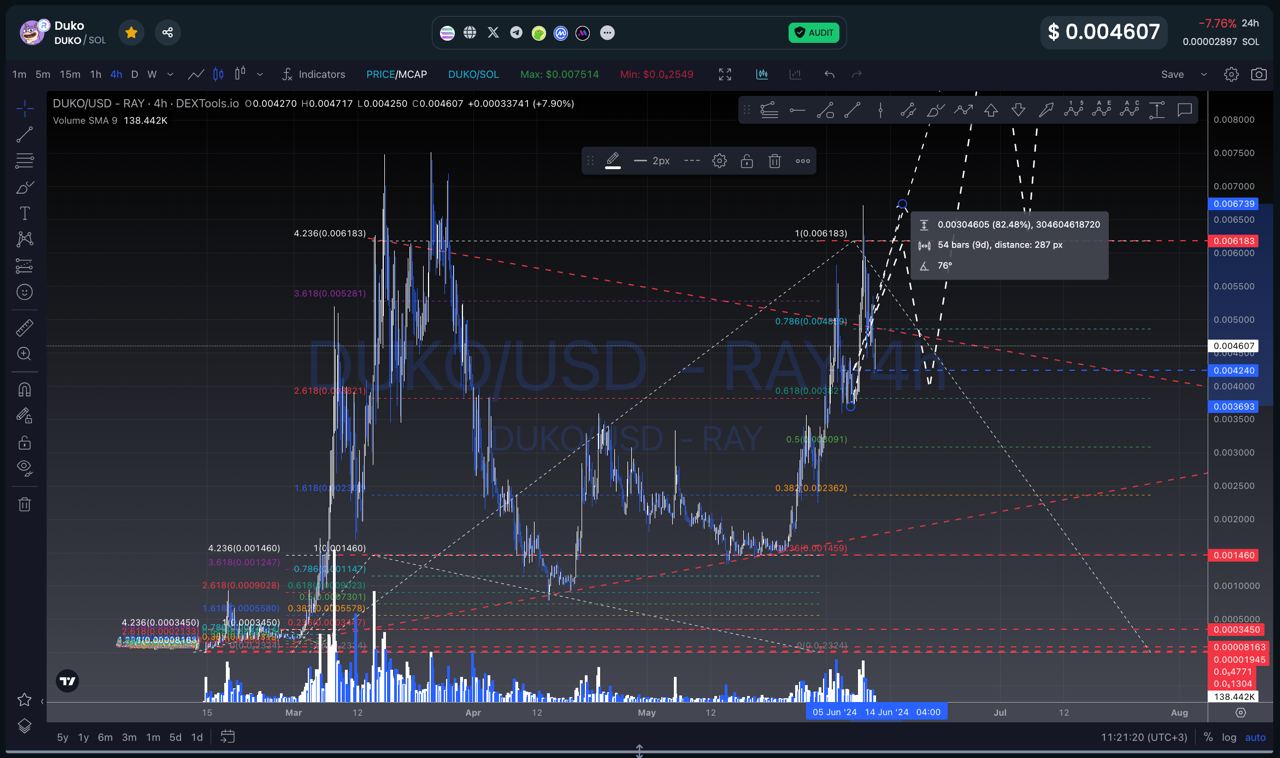This screenshot has height=758, width=1280.
Task: Set the date range to 1d
Action: 197,737
